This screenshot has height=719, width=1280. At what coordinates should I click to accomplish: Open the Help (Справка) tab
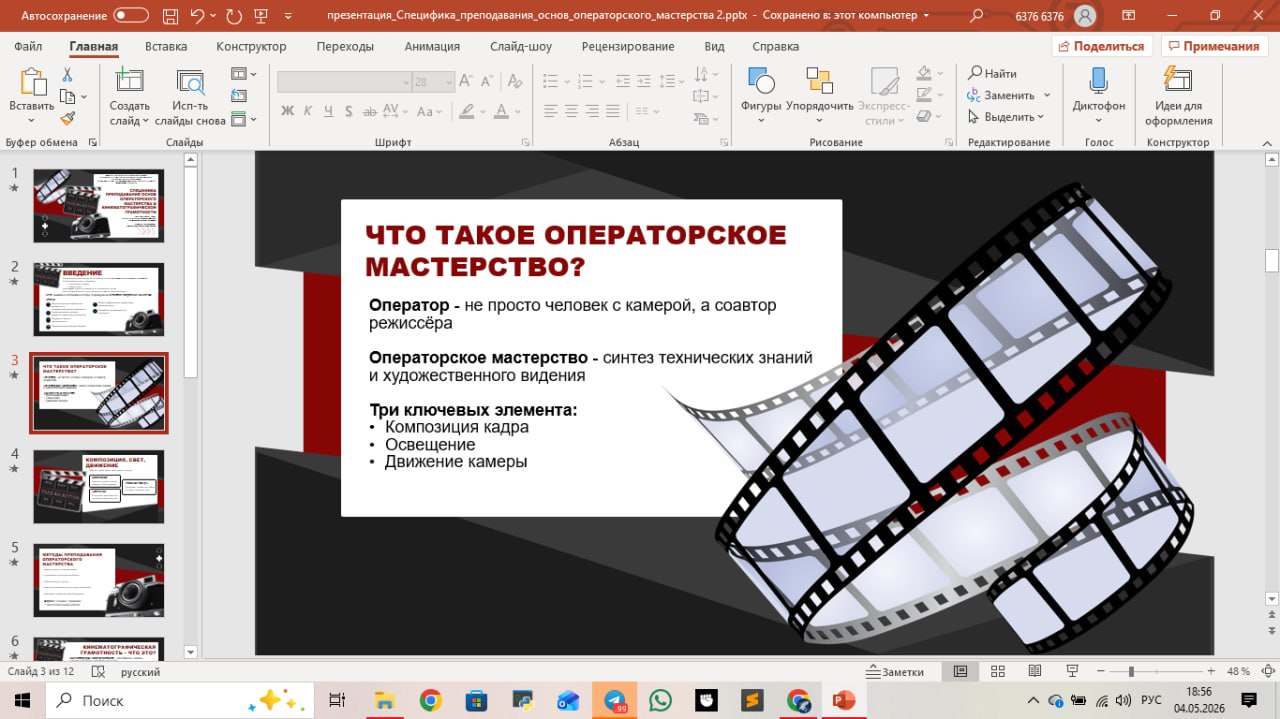775,46
